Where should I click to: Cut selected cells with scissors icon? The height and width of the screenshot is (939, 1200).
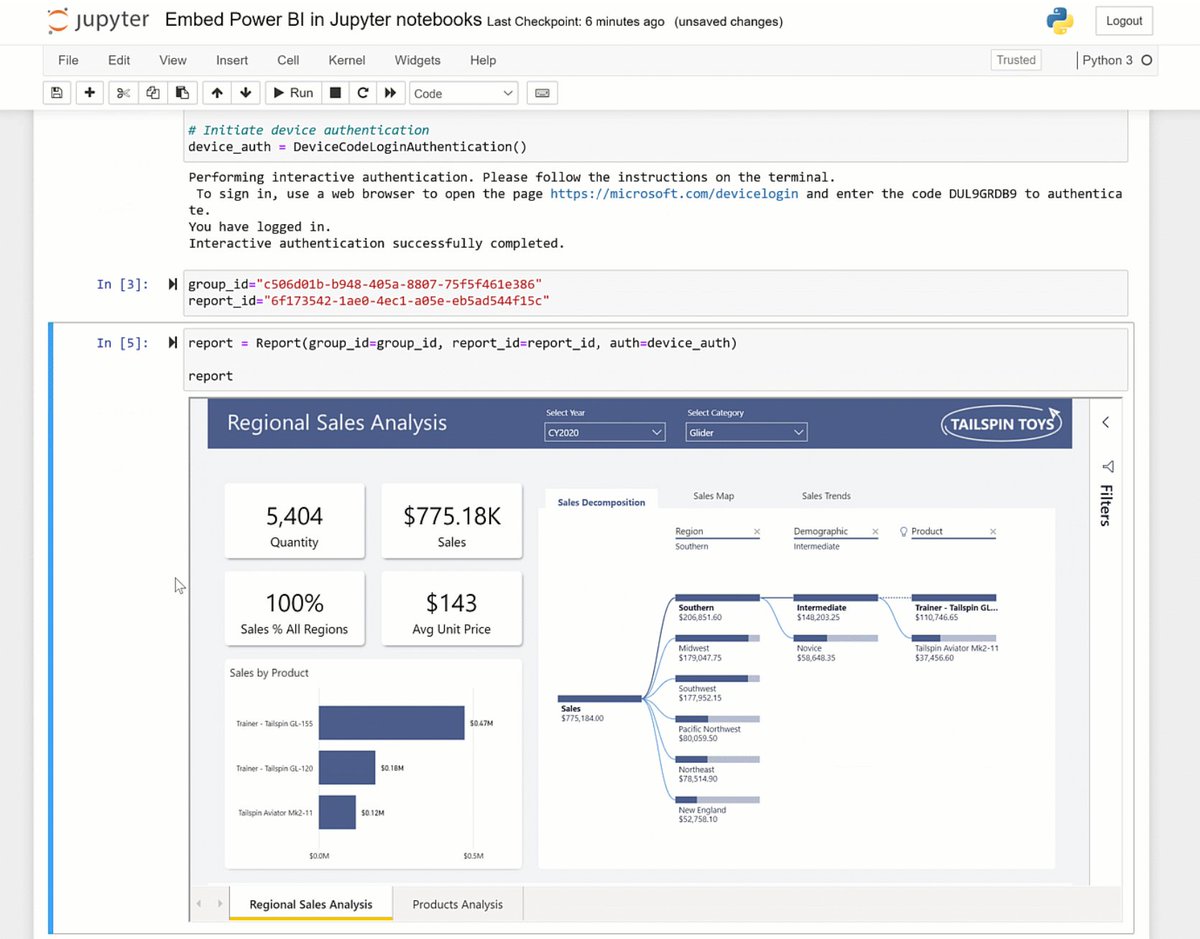pos(123,93)
